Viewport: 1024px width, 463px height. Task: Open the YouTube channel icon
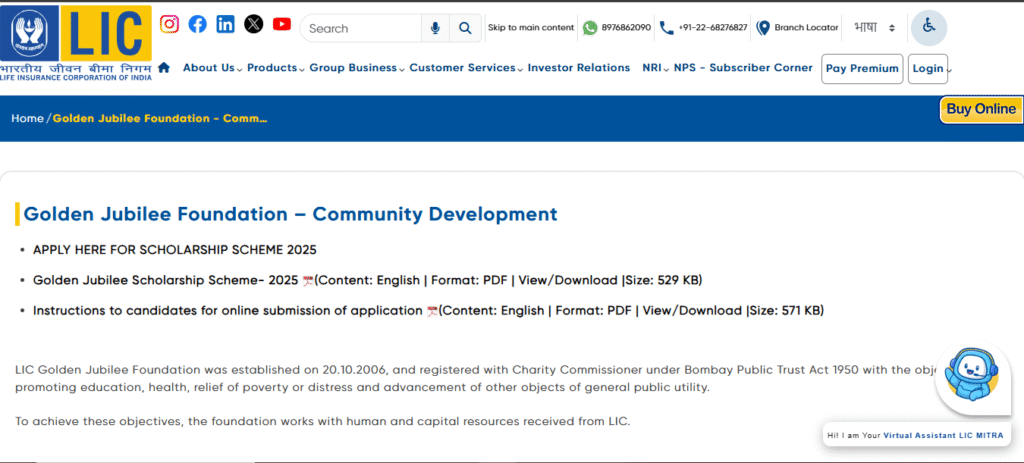(282, 24)
